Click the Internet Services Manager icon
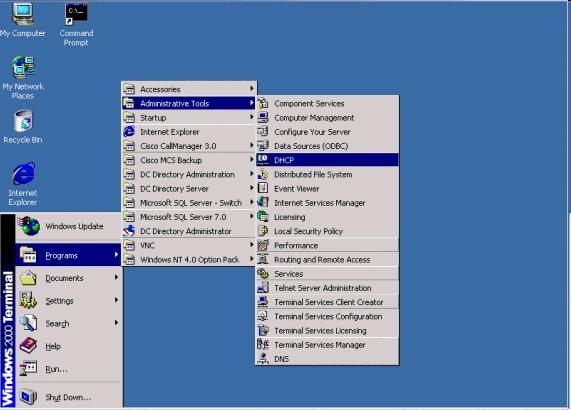 [263, 202]
